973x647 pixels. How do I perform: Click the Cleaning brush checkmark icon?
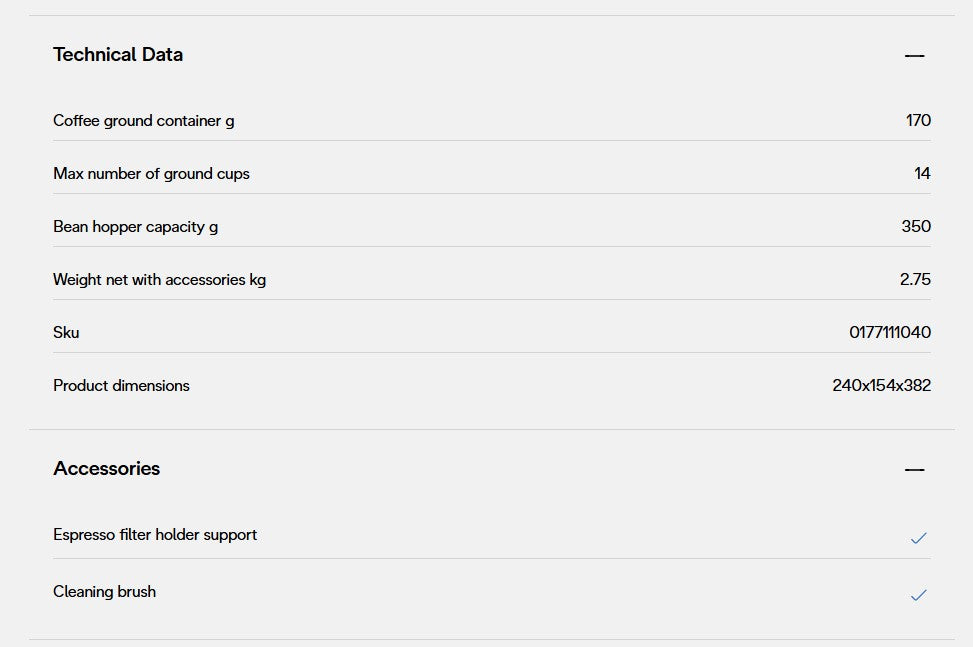click(918, 595)
